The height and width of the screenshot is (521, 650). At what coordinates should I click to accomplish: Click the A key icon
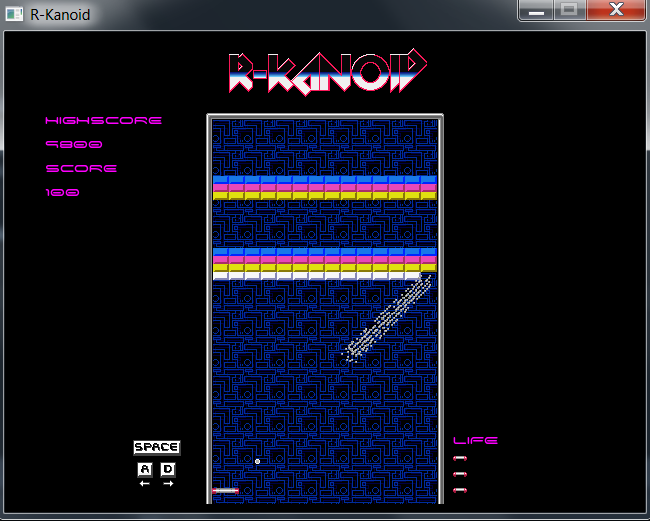(x=144, y=469)
